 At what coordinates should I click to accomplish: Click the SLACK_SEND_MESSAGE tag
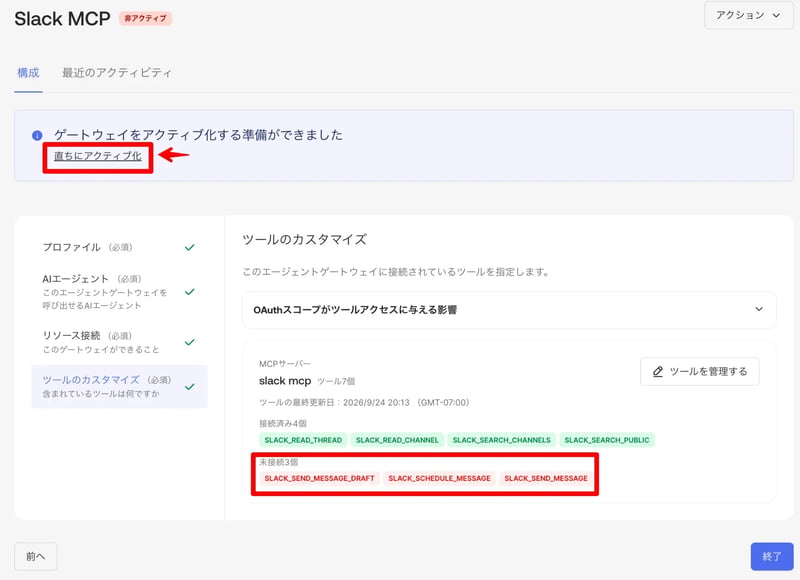[546, 478]
